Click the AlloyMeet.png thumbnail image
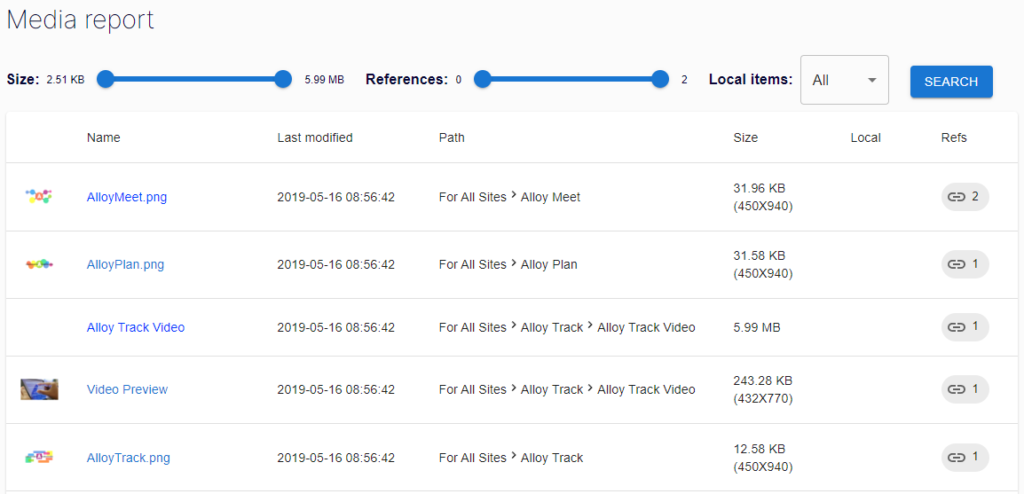Viewport: 1024px width, 494px height. point(39,196)
